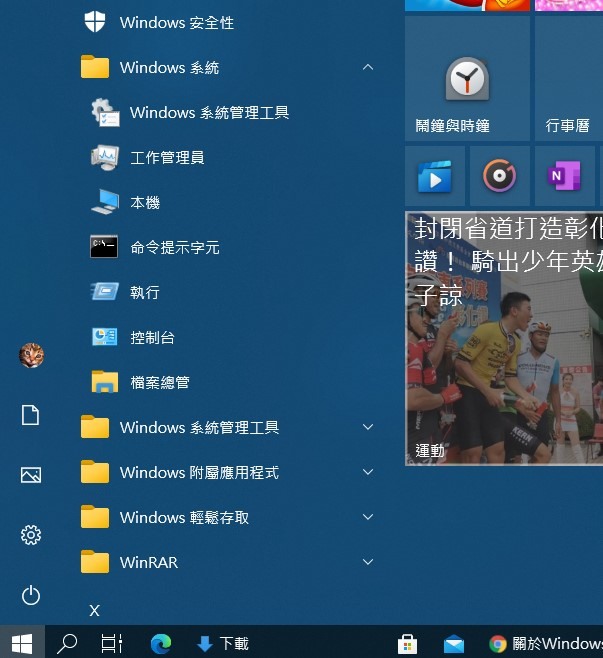
Task: Launch Windows 系統管理工具 gear shortcut
Action: (105, 112)
